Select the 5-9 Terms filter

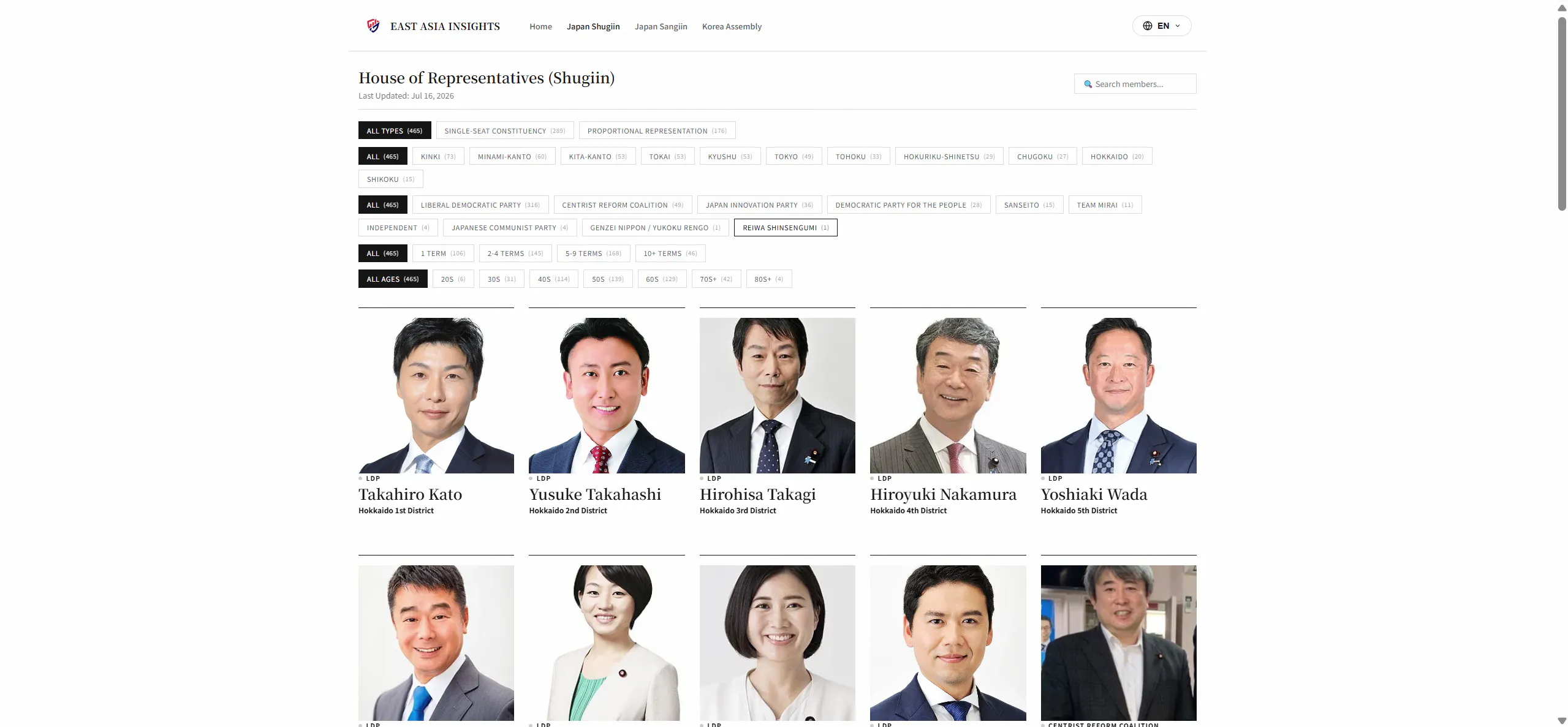pyautogui.click(x=593, y=253)
